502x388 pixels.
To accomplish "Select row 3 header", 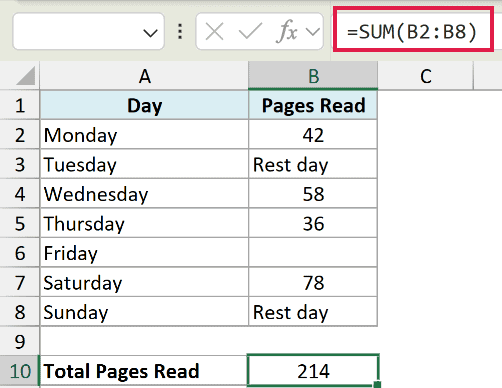I will point(20,164).
